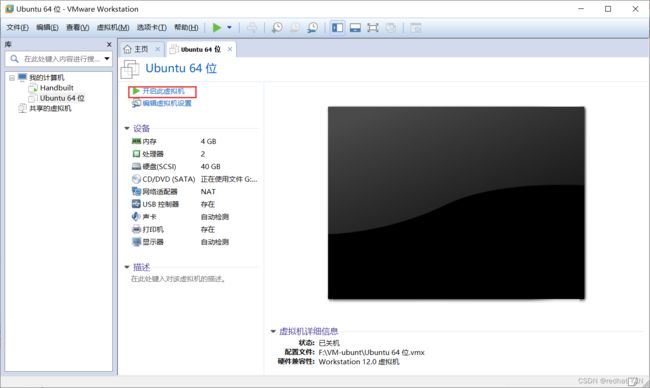This screenshot has width=650, height=388.
Task: Select 共享的虚拟机 in library tree
Action: [50, 109]
